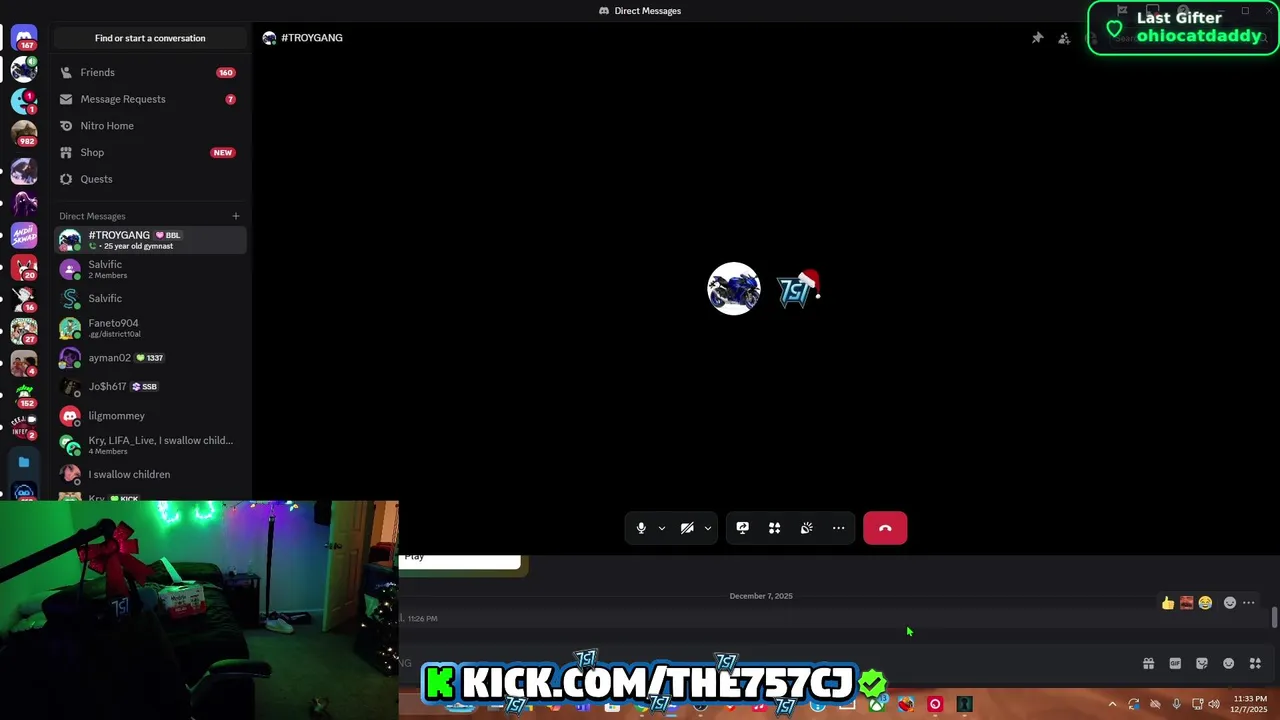This screenshot has width=1280, height=720.
Task: Click December 7, 2025 date divider
Action: click(x=761, y=596)
